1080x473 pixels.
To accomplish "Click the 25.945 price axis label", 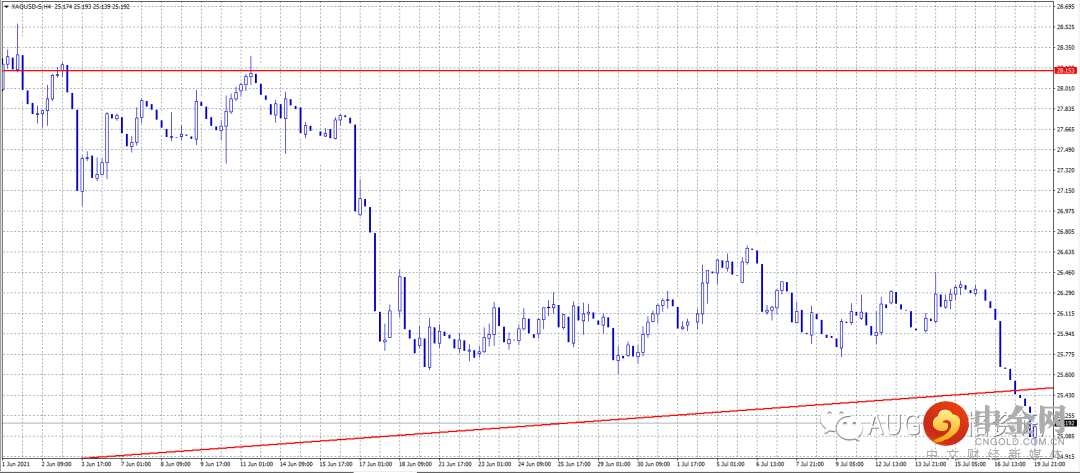I will (1065, 334).
